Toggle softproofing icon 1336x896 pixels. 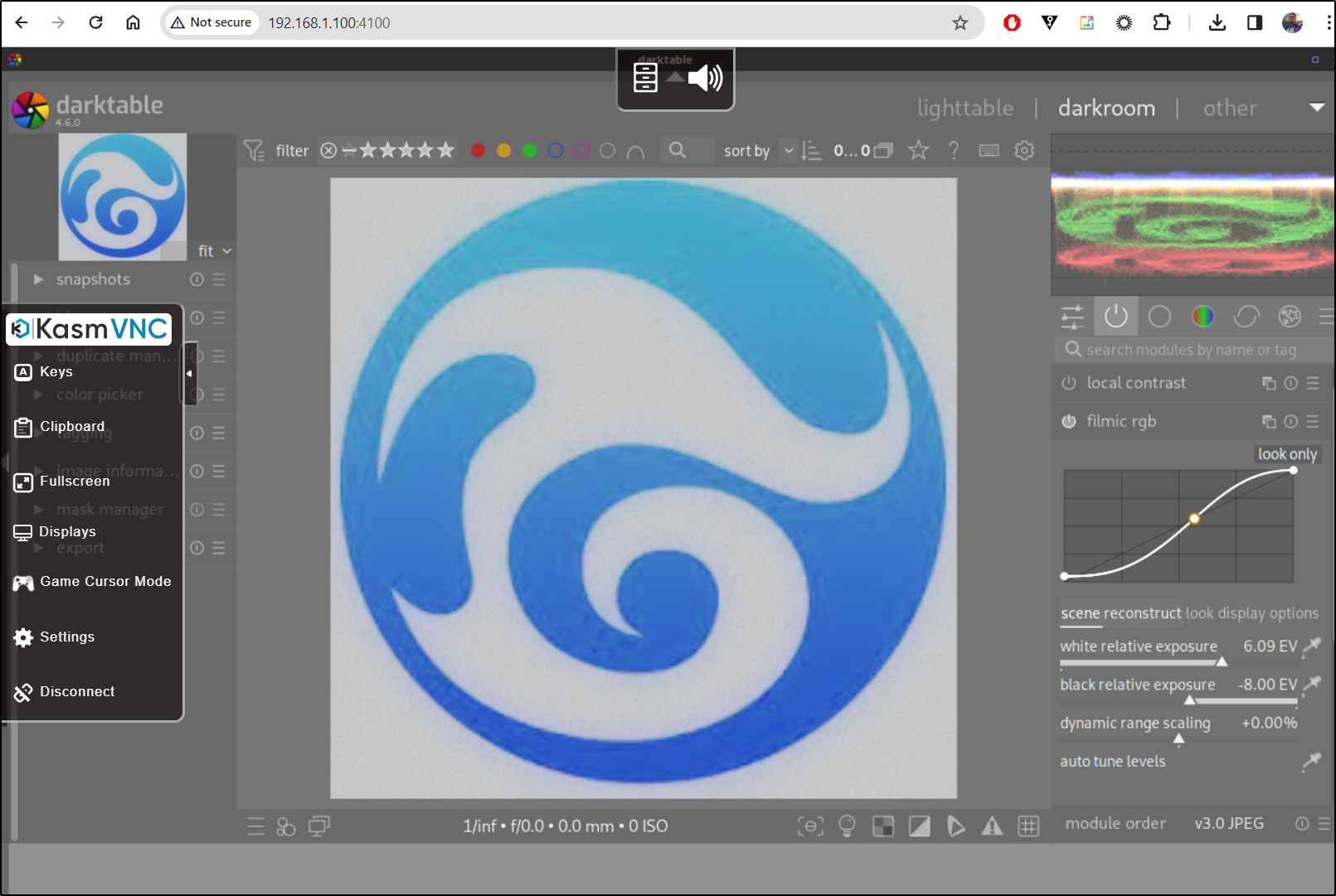tap(955, 826)
